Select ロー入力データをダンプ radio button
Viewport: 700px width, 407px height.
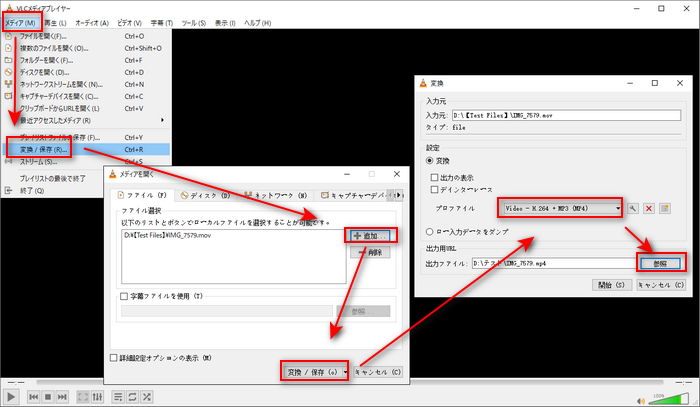(431, 230)
